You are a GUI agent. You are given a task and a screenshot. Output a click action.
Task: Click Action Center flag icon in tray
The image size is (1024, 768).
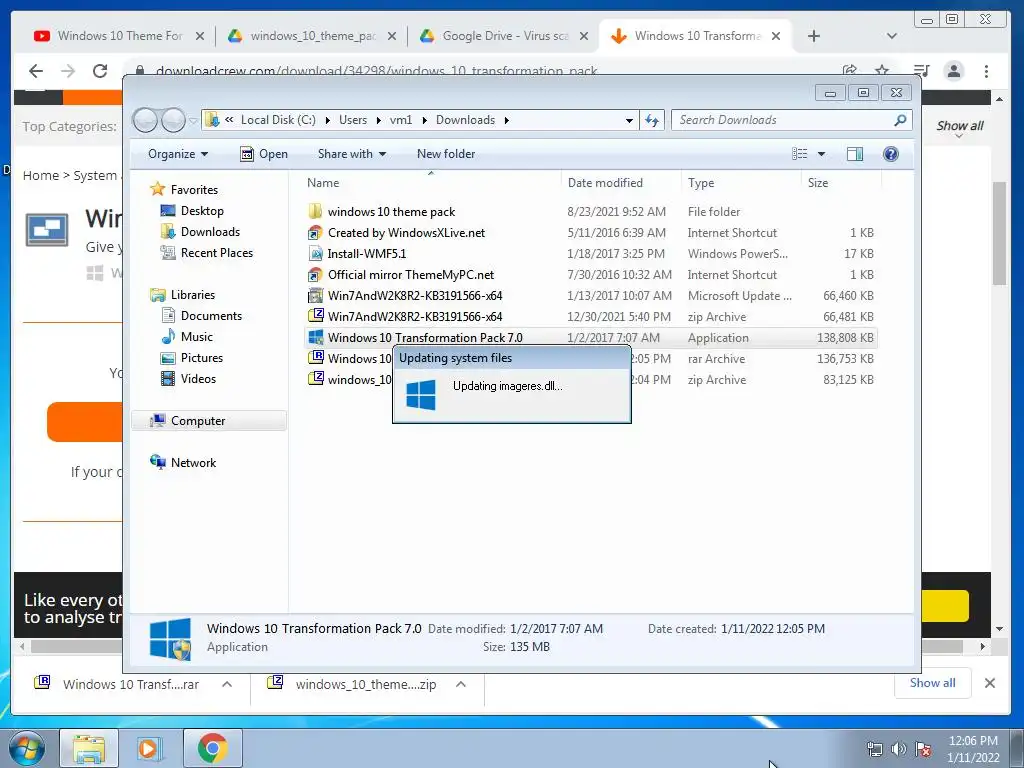point(923,749)
